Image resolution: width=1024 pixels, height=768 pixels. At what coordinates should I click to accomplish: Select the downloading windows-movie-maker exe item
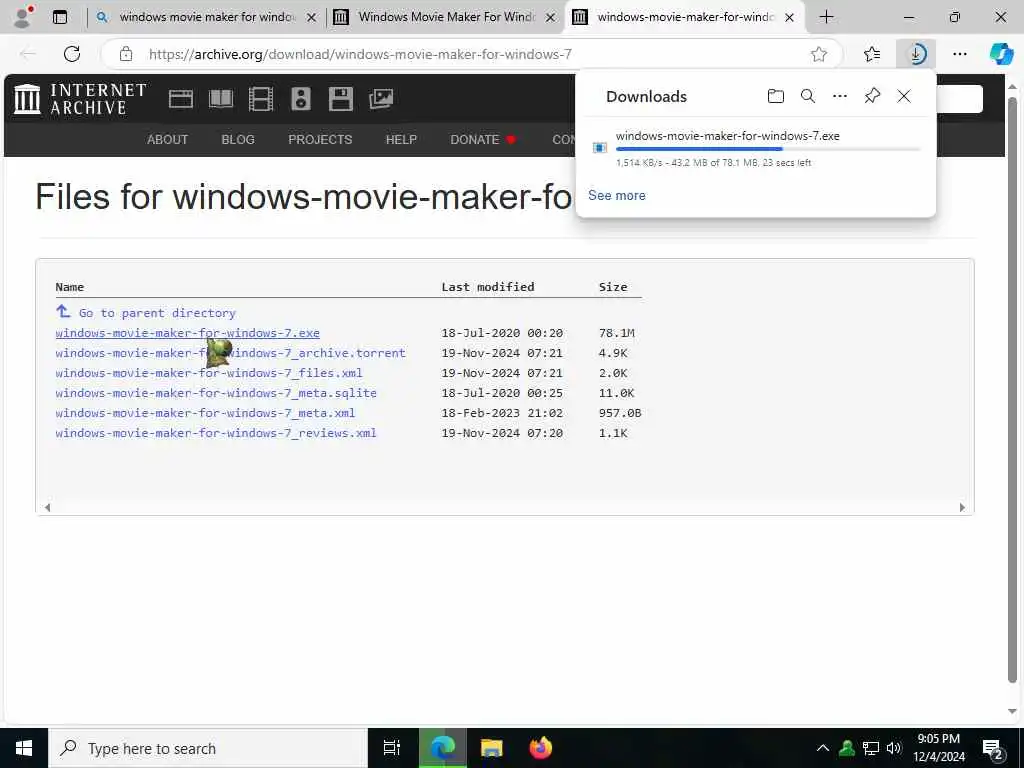756,148
